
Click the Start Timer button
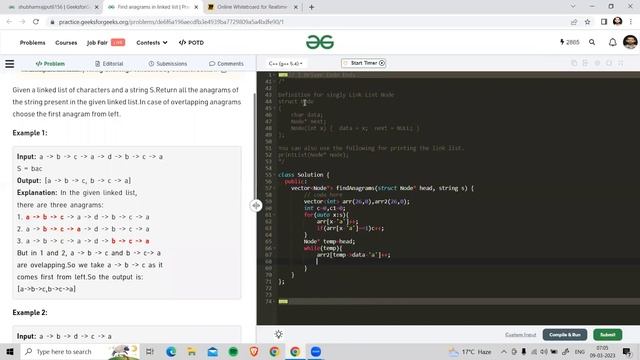pyautogui.click(x=363, y=63)
